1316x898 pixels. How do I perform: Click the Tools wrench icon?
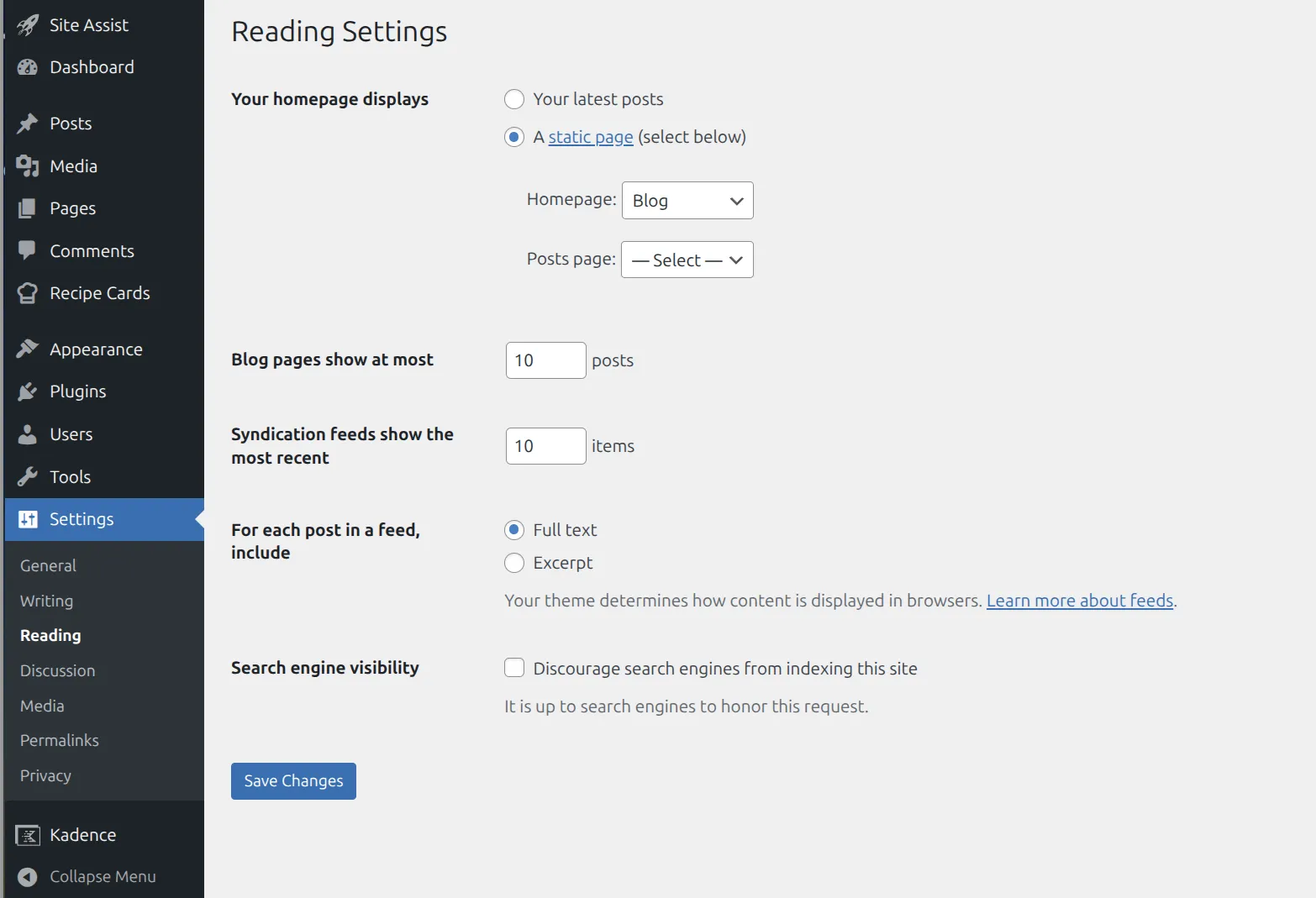point(28,477)
